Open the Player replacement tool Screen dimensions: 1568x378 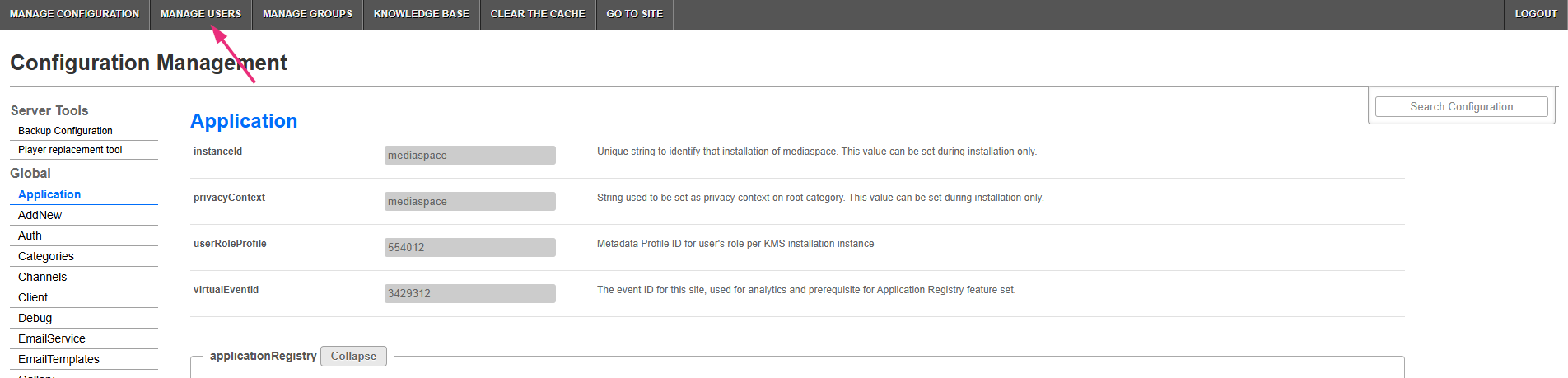(x=70, y=150)
